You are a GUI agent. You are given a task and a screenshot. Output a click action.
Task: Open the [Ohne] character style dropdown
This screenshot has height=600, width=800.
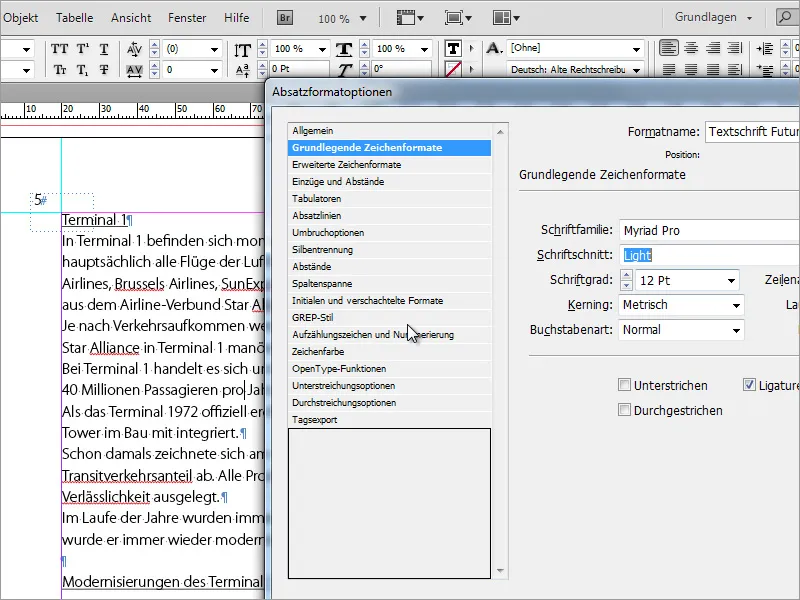636,49
